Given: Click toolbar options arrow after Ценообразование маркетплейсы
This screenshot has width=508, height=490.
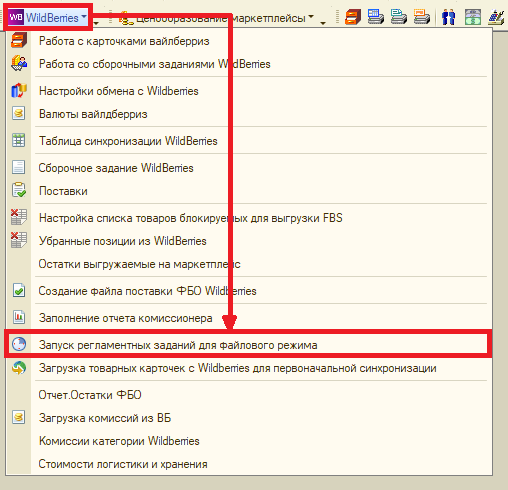Looking at the screenshot, I should [x=323, y=23].
